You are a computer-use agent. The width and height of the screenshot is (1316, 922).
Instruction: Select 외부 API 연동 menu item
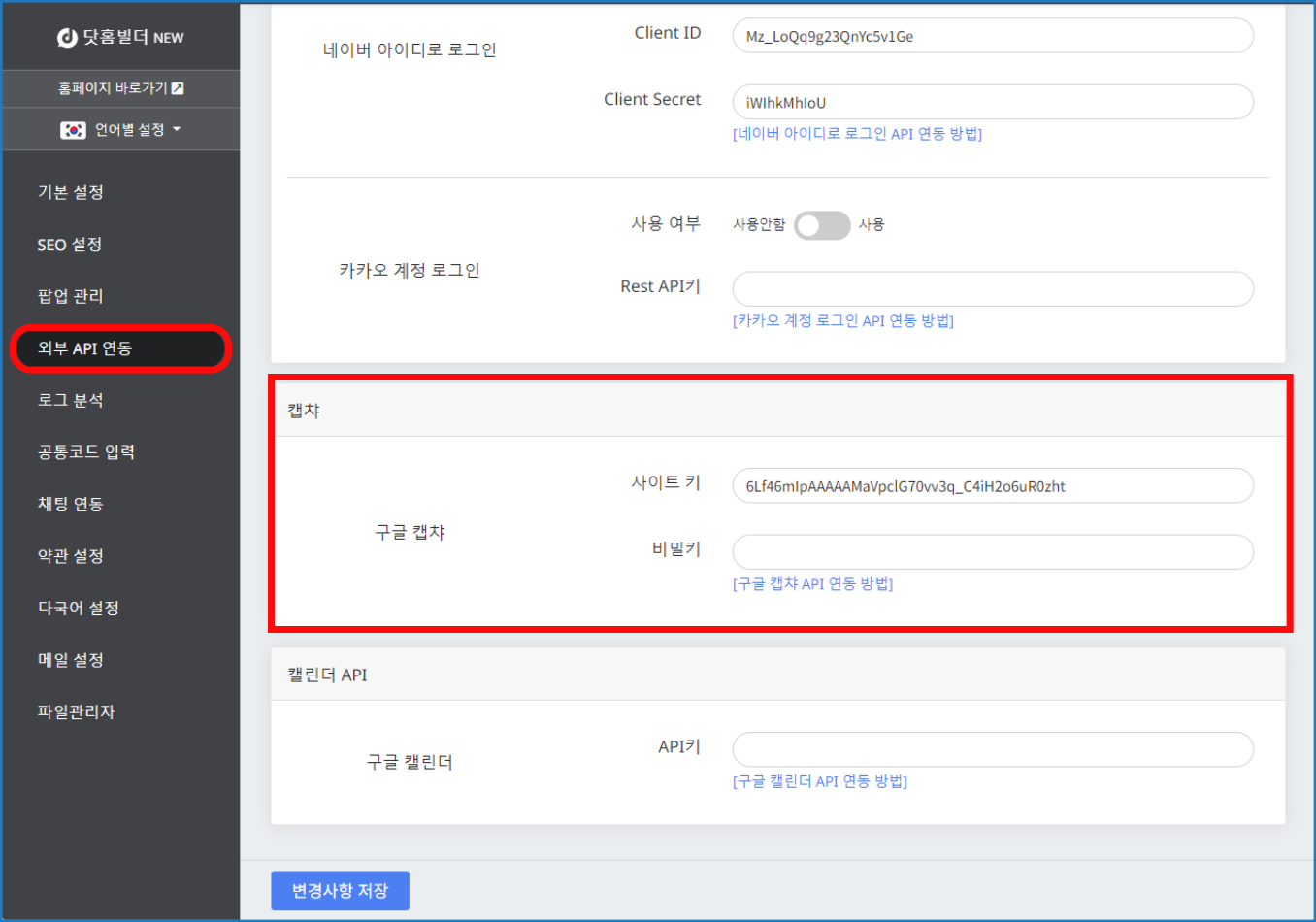coord(85,348)
